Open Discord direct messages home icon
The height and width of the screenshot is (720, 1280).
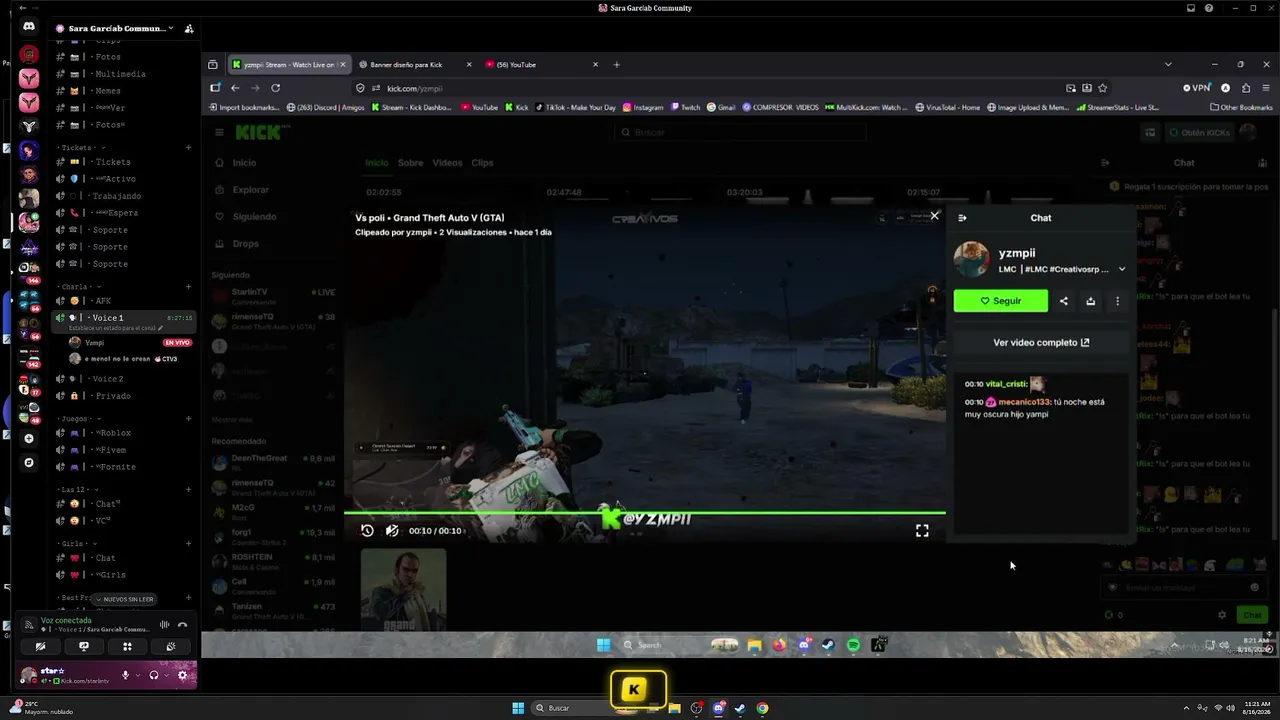(x=29, y=28)
